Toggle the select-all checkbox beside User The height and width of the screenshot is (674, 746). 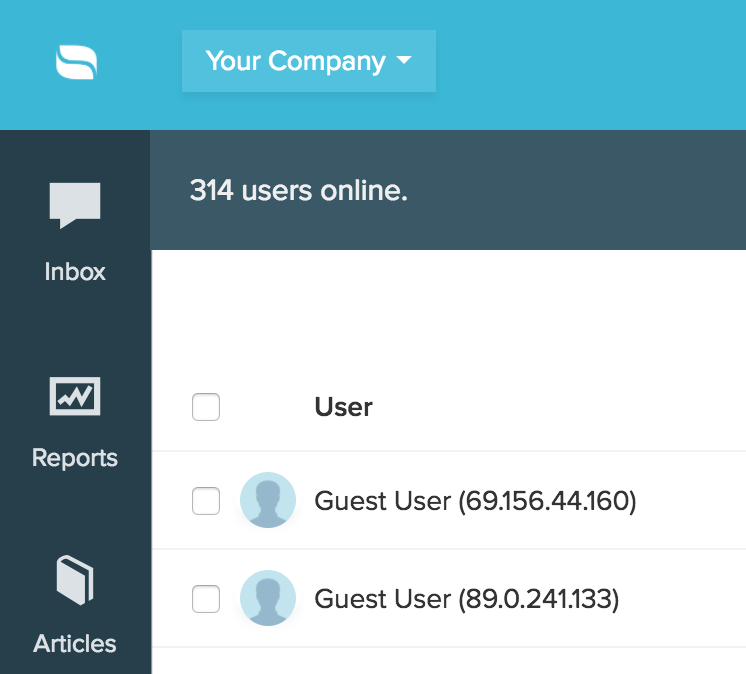coord(205,407)
